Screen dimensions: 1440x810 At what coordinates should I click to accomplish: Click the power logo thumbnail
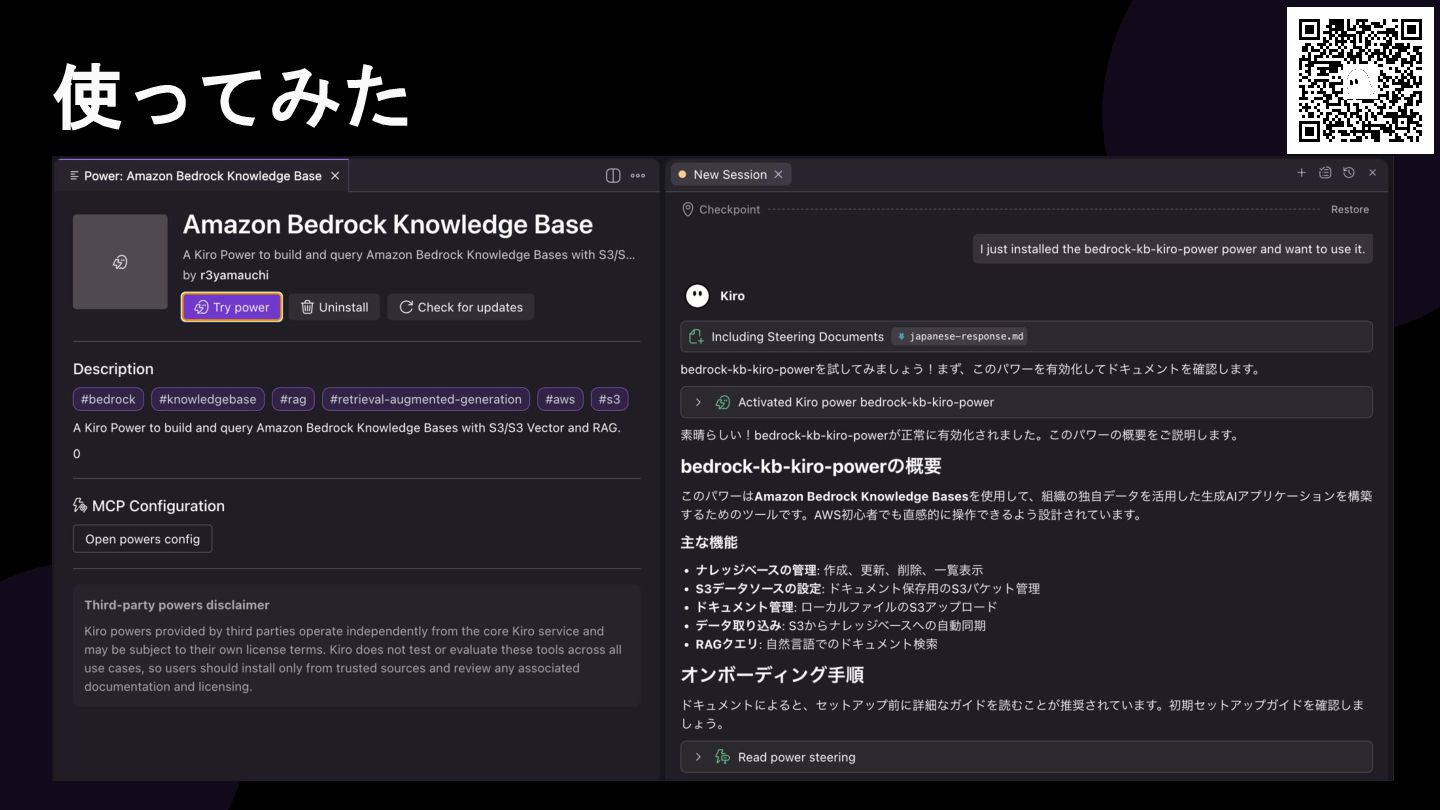pos(120,262)
